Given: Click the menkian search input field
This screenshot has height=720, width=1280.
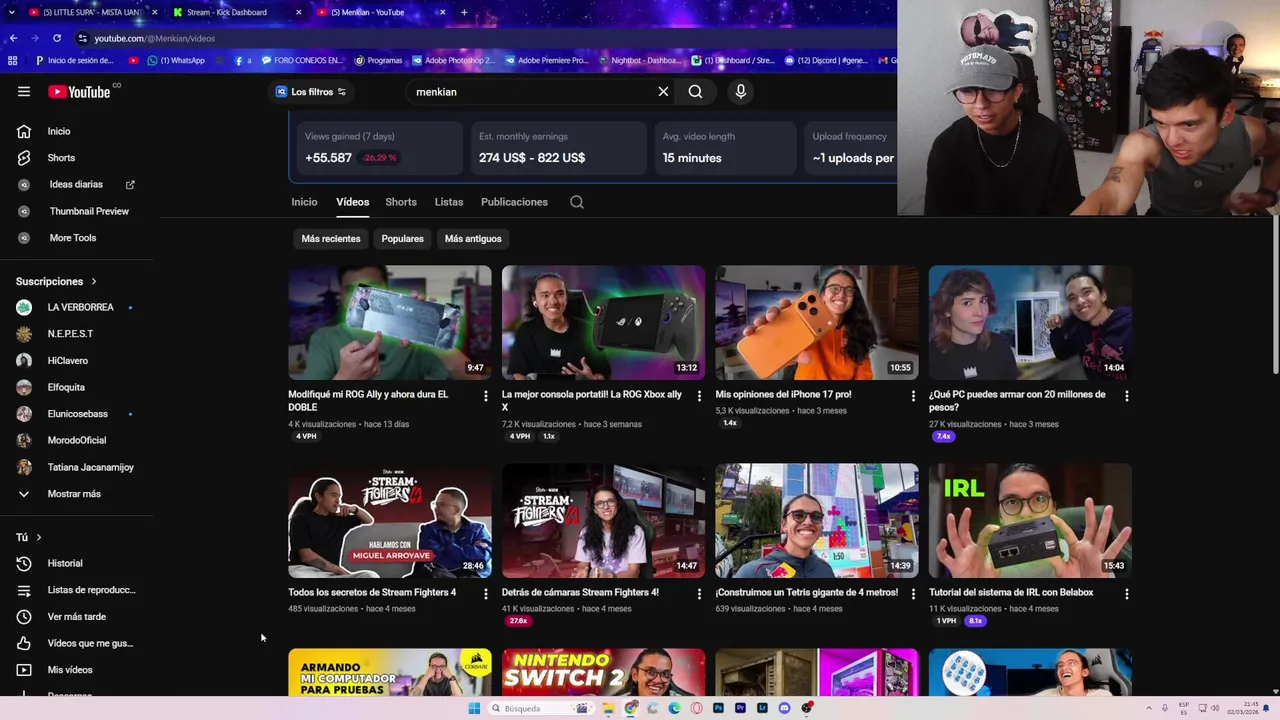Looking at the screenshot, I should click(530, 92).
